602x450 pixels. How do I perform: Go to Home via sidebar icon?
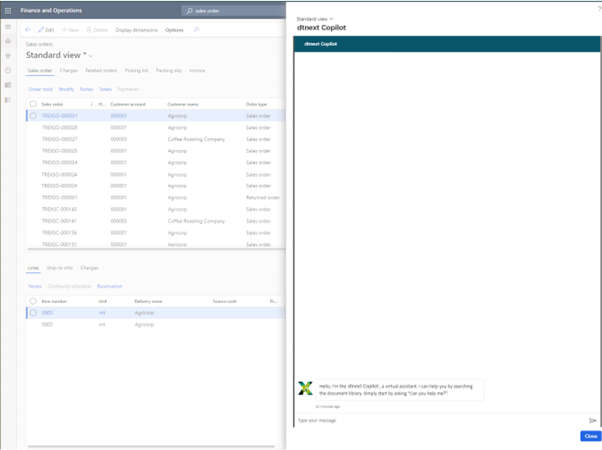coord(8,41)
